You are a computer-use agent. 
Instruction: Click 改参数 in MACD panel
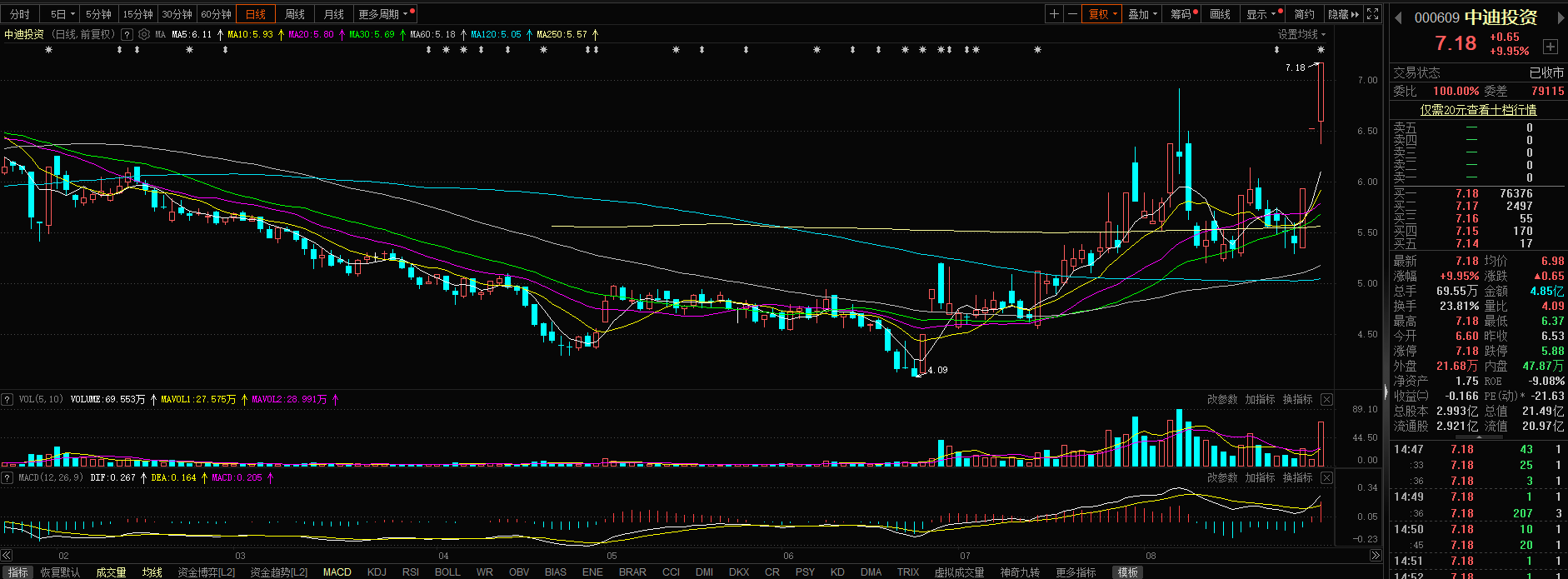click(1222, 477)
